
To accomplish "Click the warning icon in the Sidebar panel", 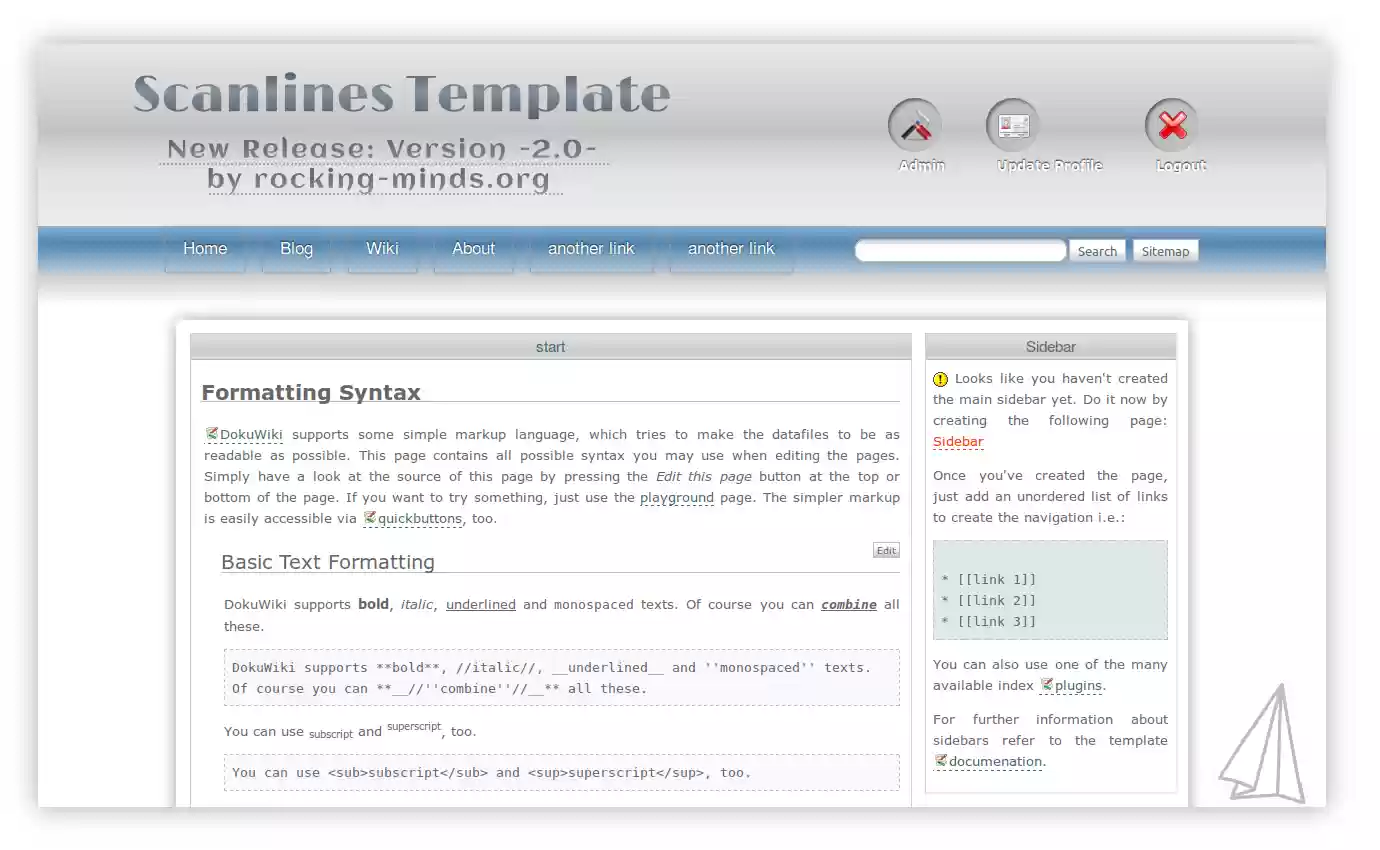I will click(x=938, y=378).
